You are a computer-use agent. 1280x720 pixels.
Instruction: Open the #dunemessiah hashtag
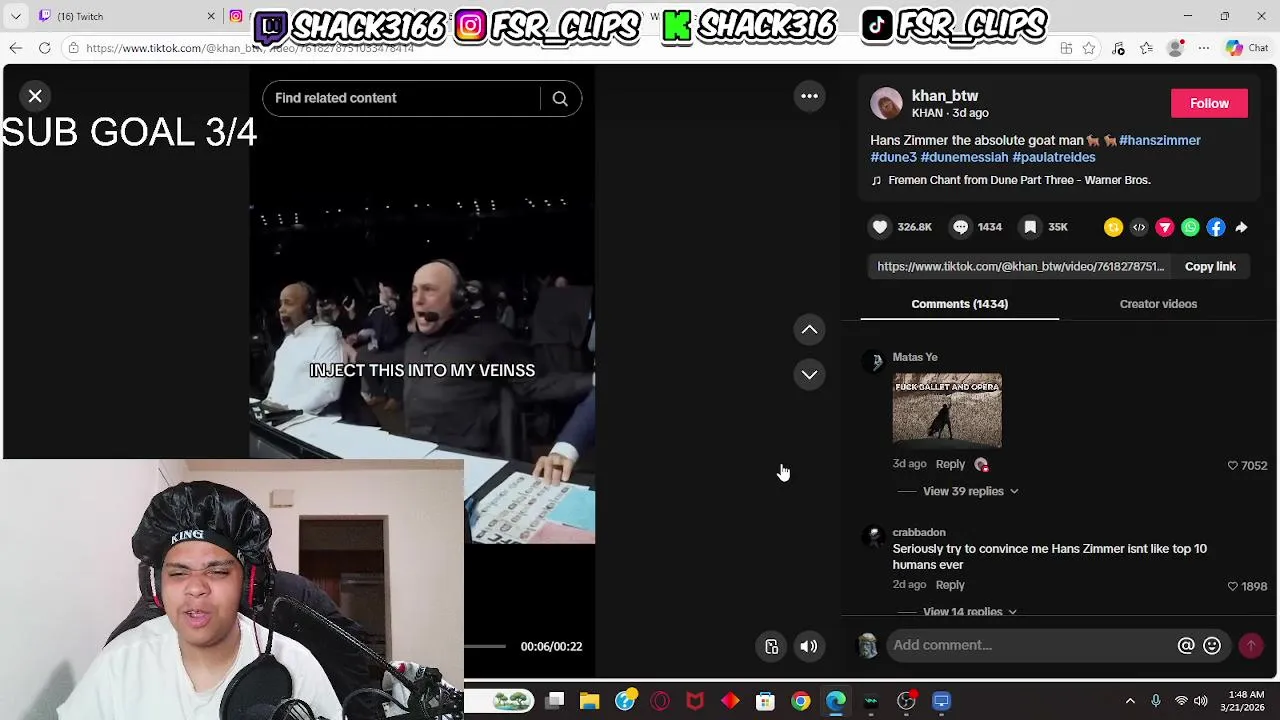964,157
